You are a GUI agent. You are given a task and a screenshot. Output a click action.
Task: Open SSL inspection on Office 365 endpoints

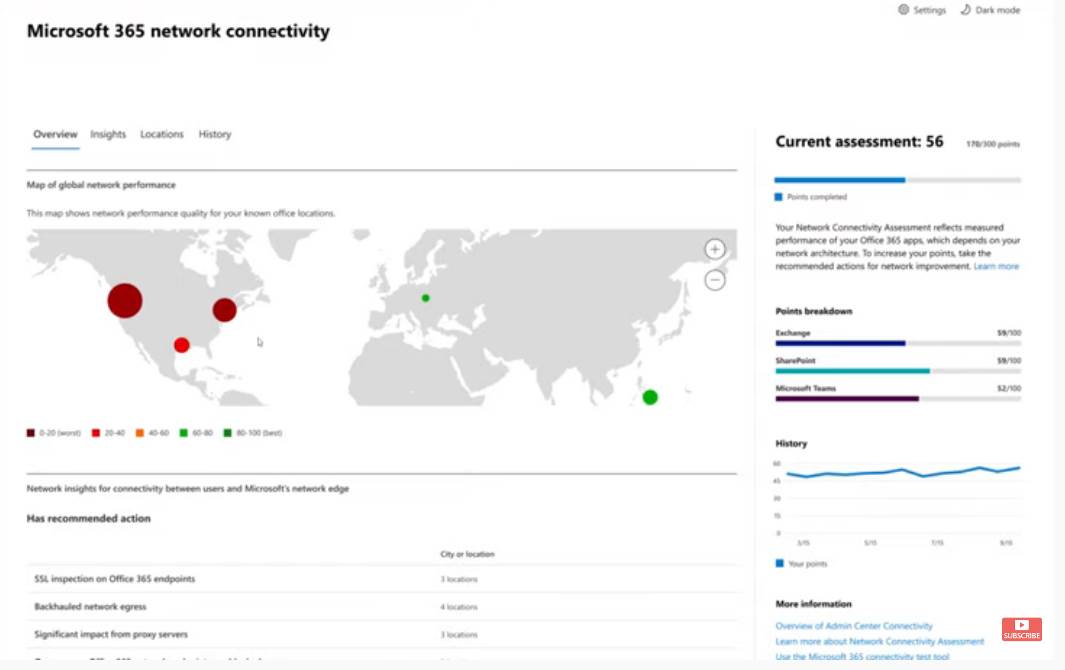coord(114,579)
